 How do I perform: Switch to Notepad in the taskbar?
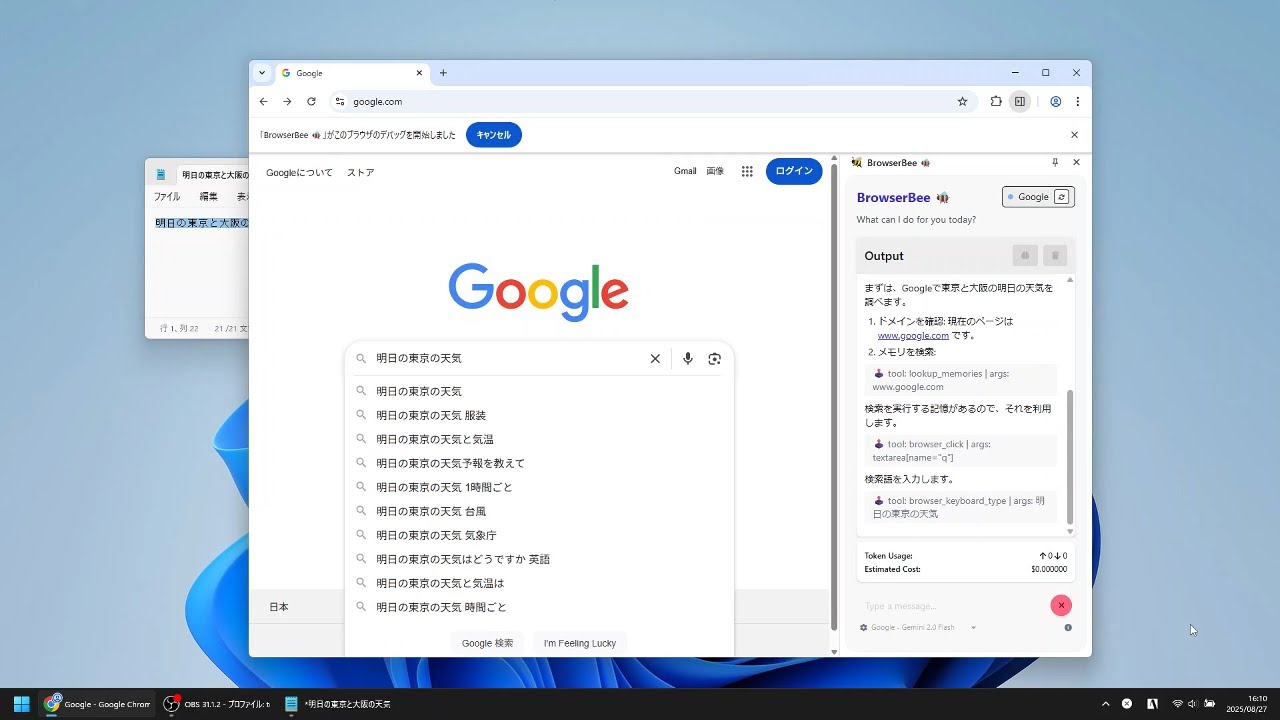click(x=338, y=704)
